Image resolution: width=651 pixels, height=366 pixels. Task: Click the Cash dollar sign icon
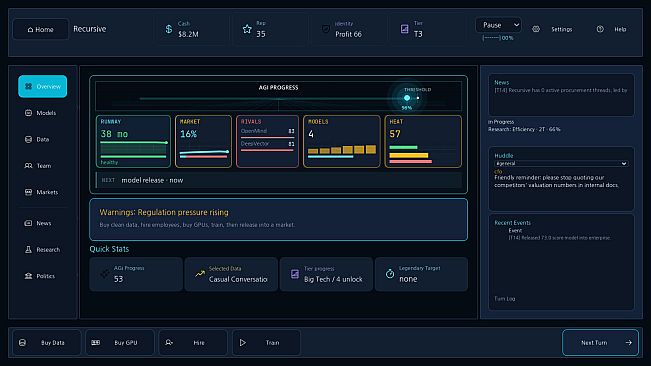coord(169,29)
